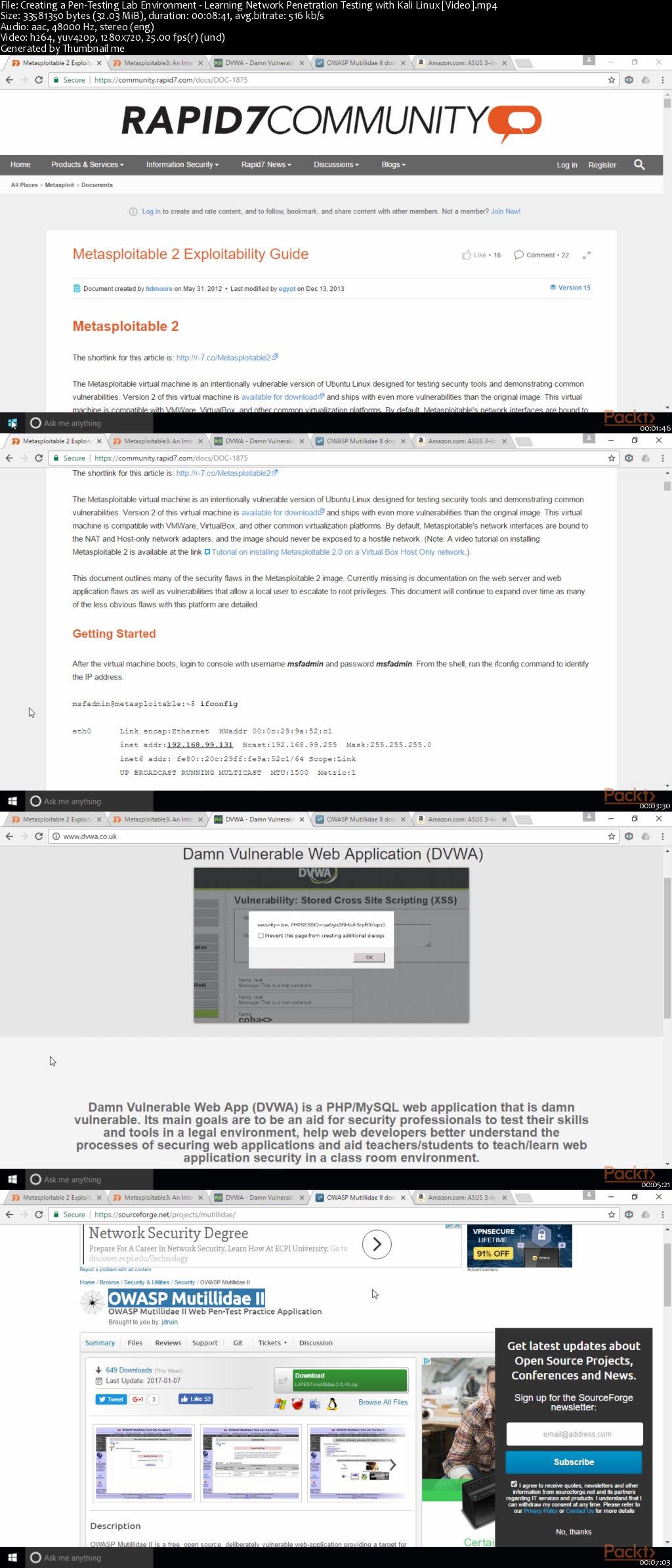Click the BSD daemon platform icon on SourceForge
Image resolution: width=672 pixels, height=1568 pixels.
(297, 1404)
